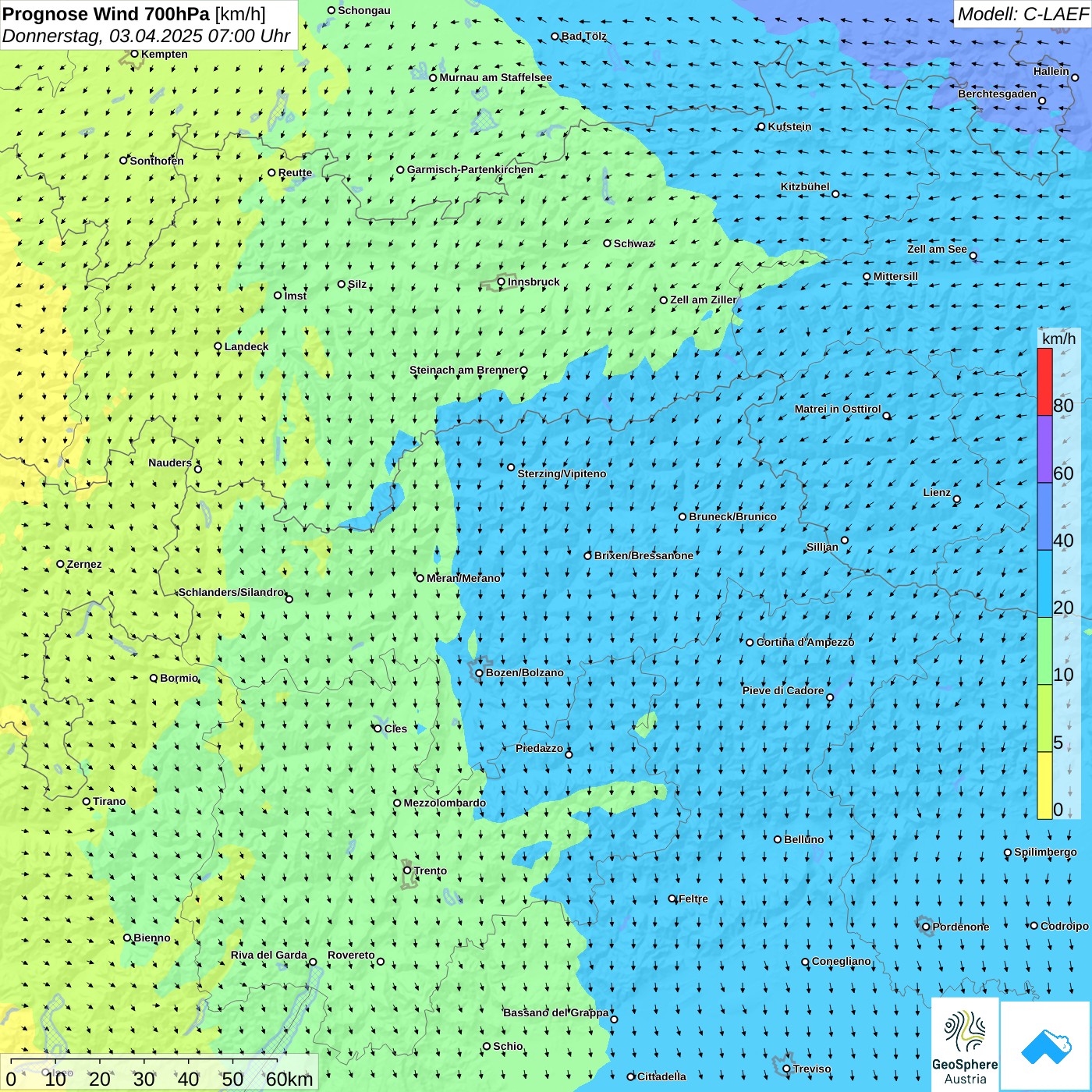Click the 'Mezzolombardo' label
The width and height of the screenshot is (1092, 1092).
point(445,803)
